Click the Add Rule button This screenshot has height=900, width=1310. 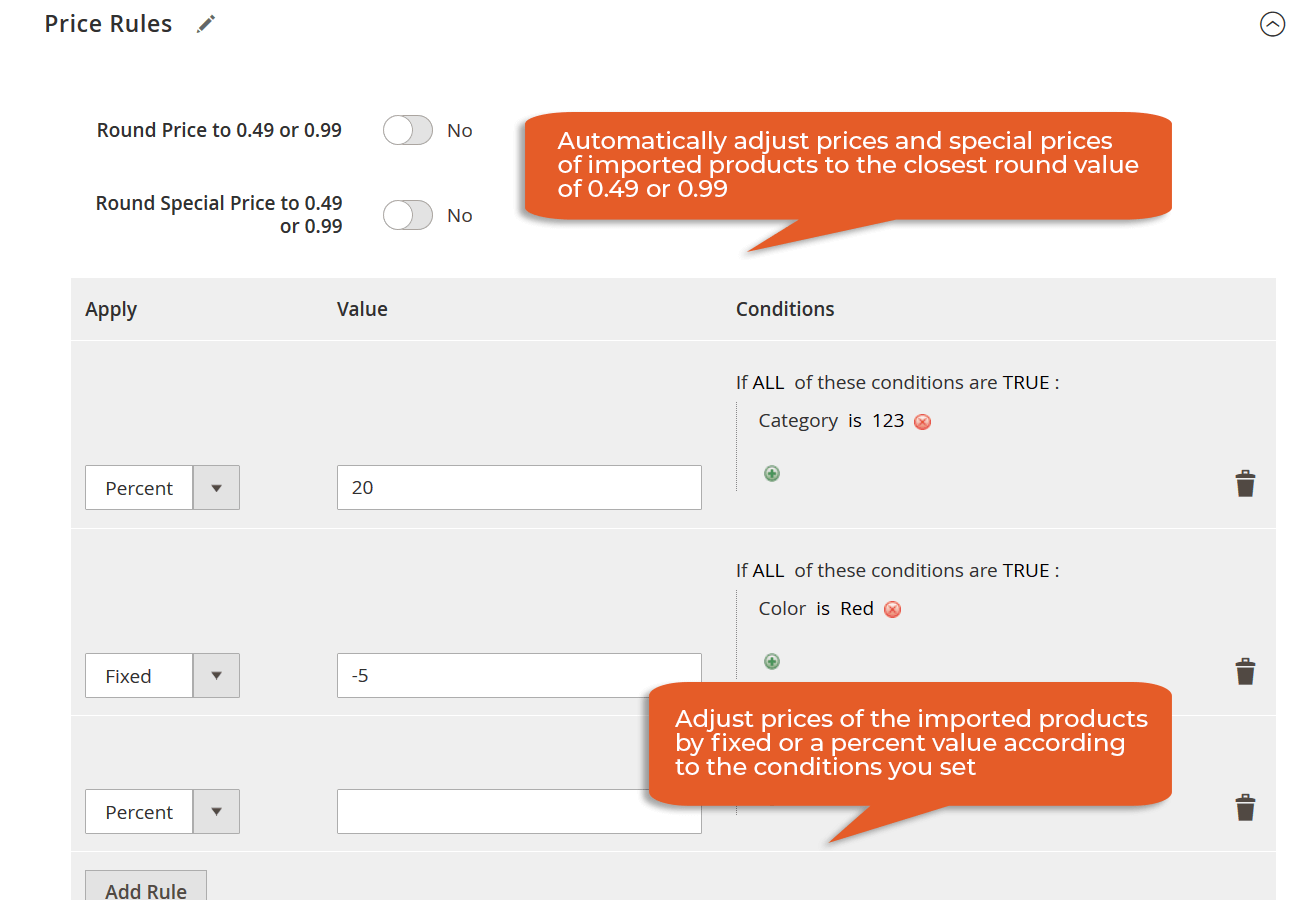click(x=146, y=889)
